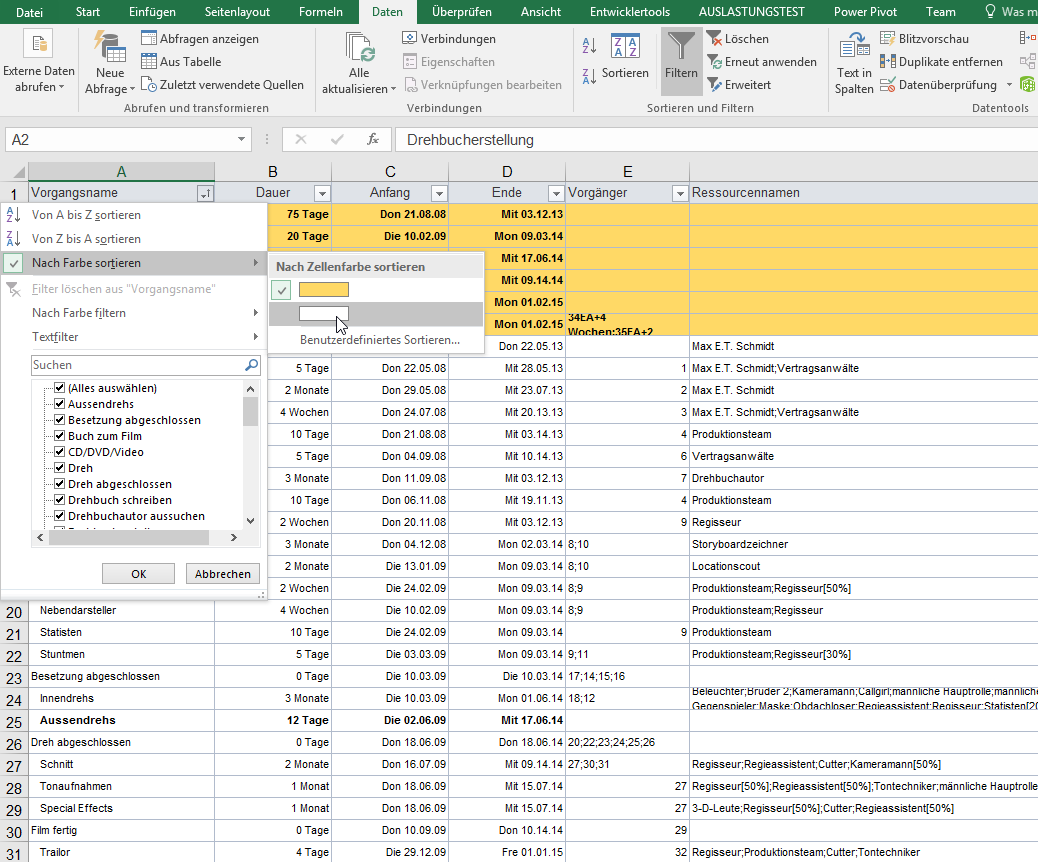Expand the Name Box dropdown arrow
The width and height of the screenshot is (1038, 862).
pyautogui.click(x=242, y=140)
